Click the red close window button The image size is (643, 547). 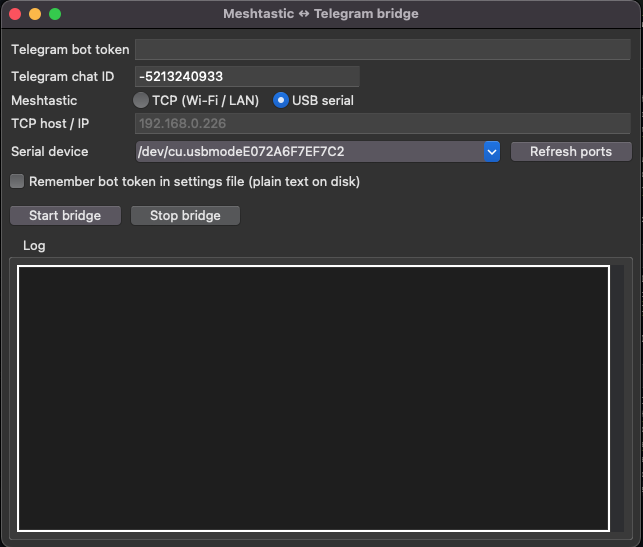pyautogui.click(x=15, y=14)
